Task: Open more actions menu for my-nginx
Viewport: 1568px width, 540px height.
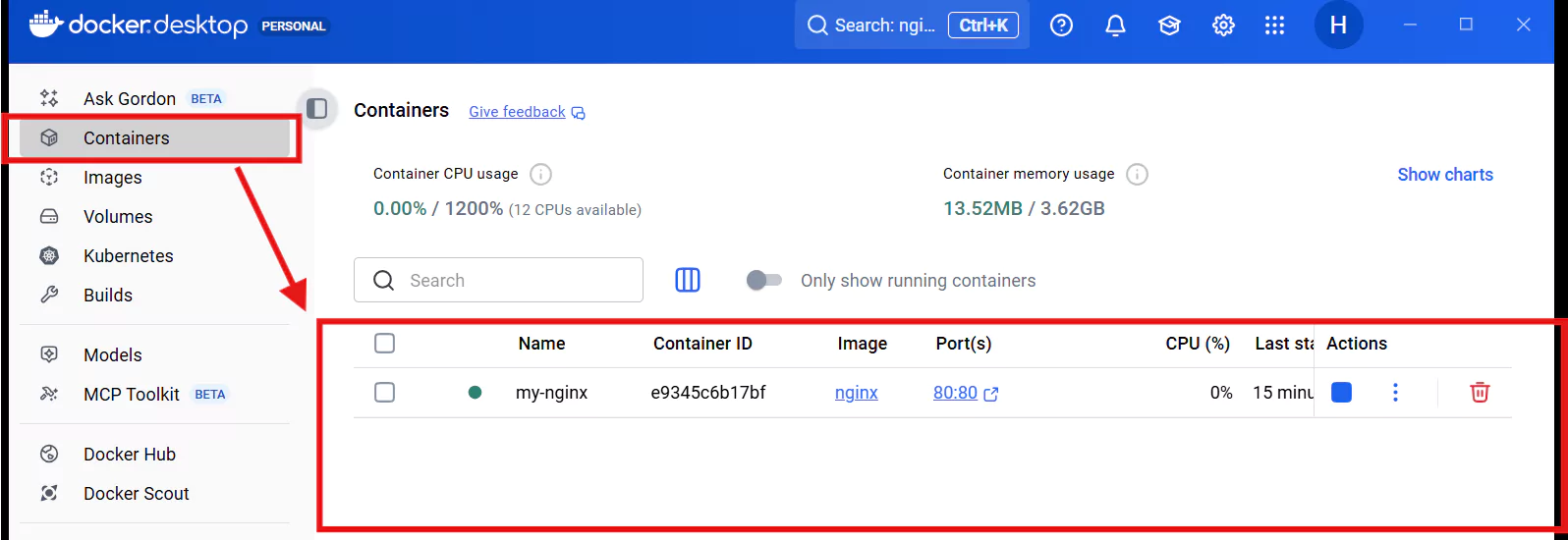Action: coord(1395,393)
